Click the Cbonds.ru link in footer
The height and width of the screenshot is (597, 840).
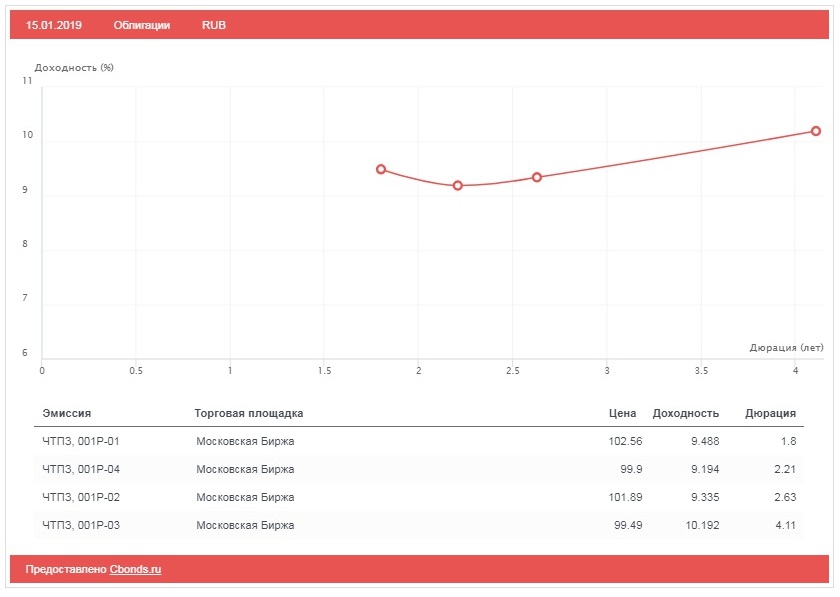(135, 569)
